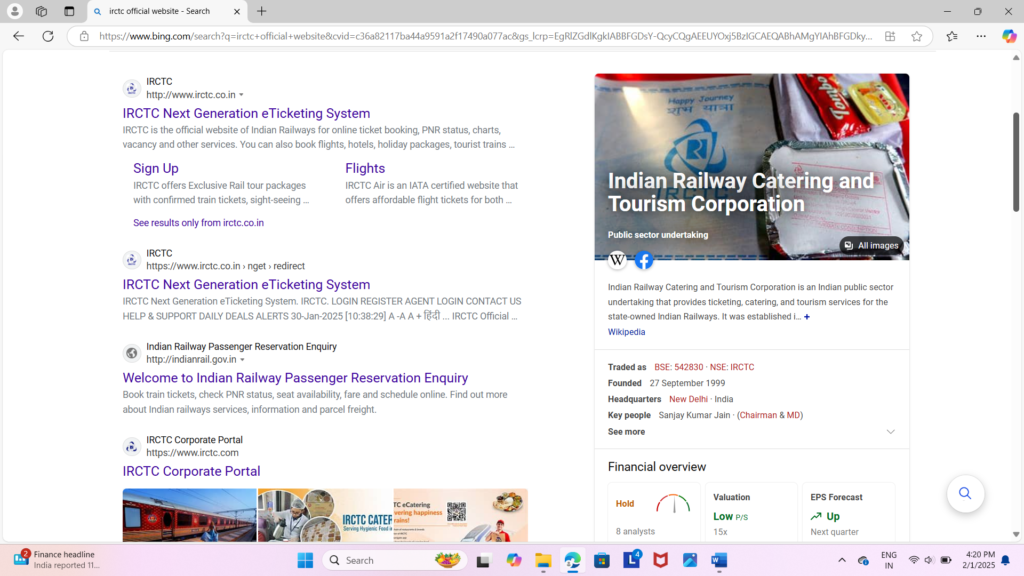Reload the page using the refresh icon

pyautogui.click(x=47, y=35)
